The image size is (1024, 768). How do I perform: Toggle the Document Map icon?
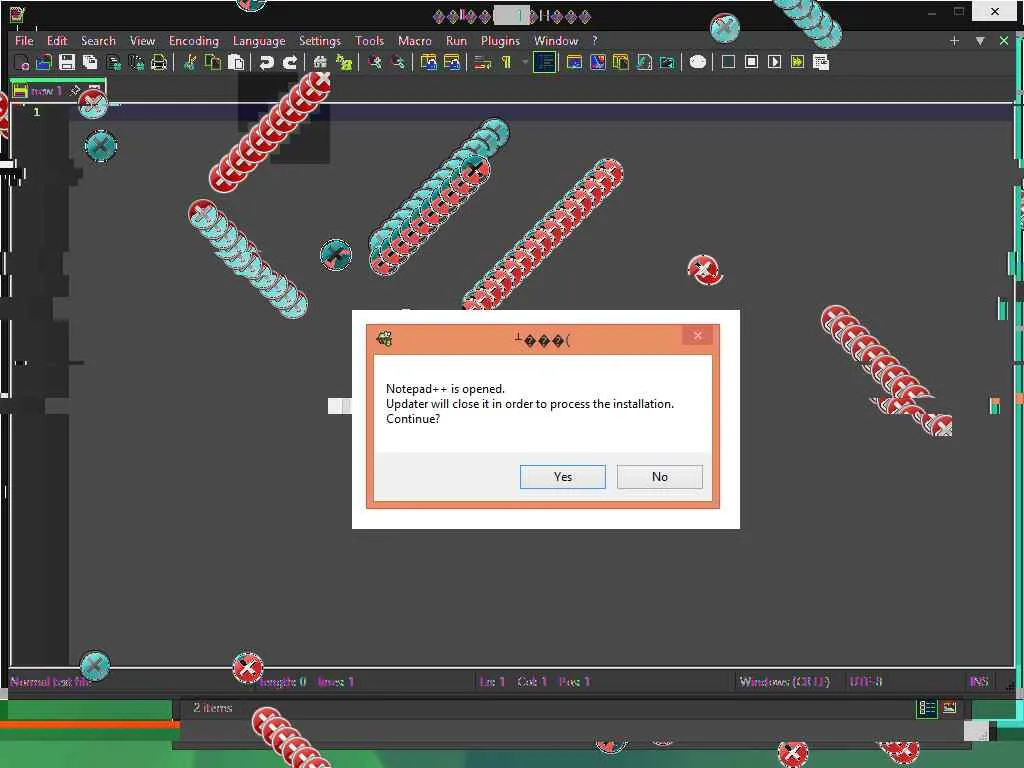[598, 62]
